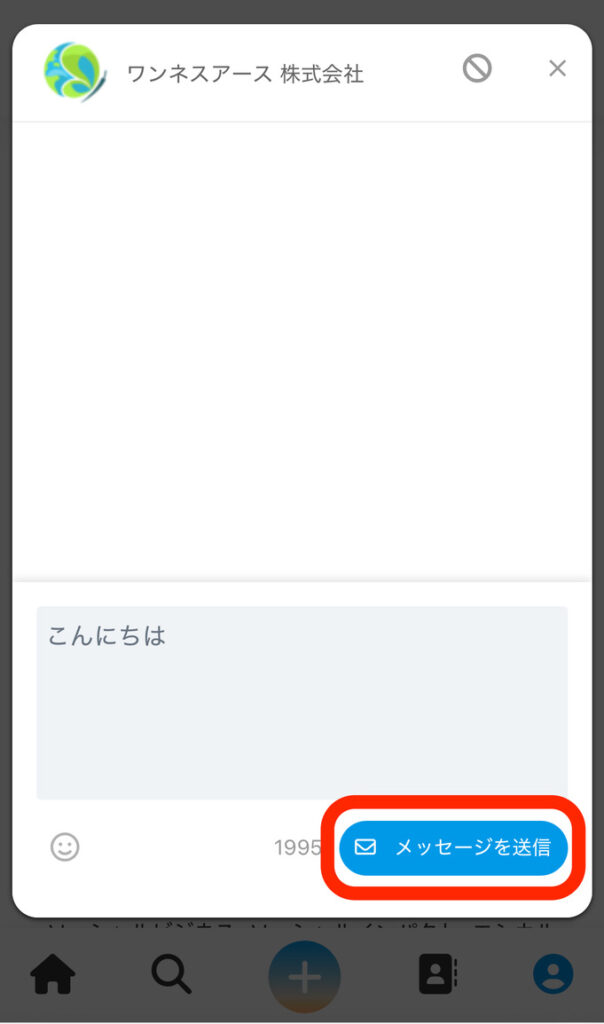Block this user with the prohibition icon
Viewport: 604px width, 1024px height.
(x=477, y=68)
